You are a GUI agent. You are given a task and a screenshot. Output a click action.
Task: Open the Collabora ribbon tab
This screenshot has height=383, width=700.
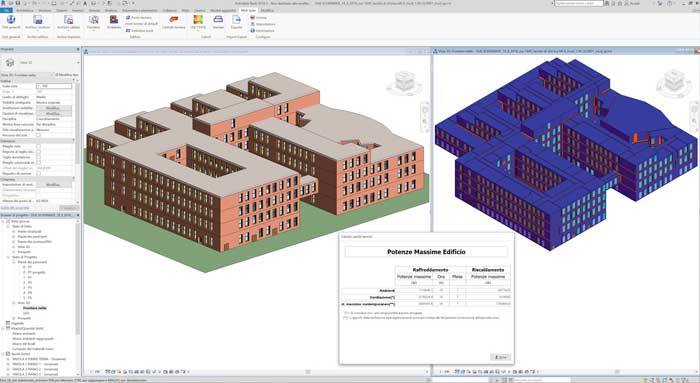point(170,10)
